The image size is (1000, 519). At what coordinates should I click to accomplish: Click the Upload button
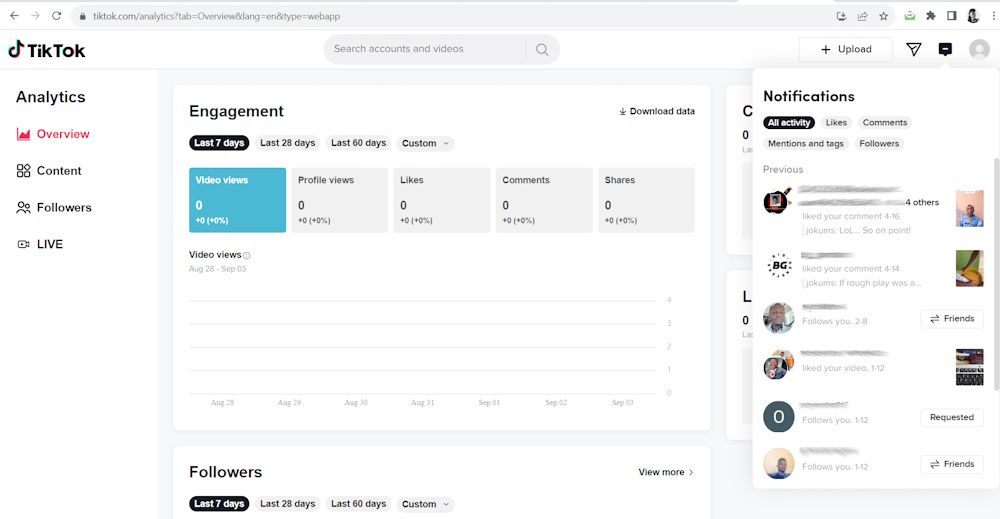pos(845,49)
